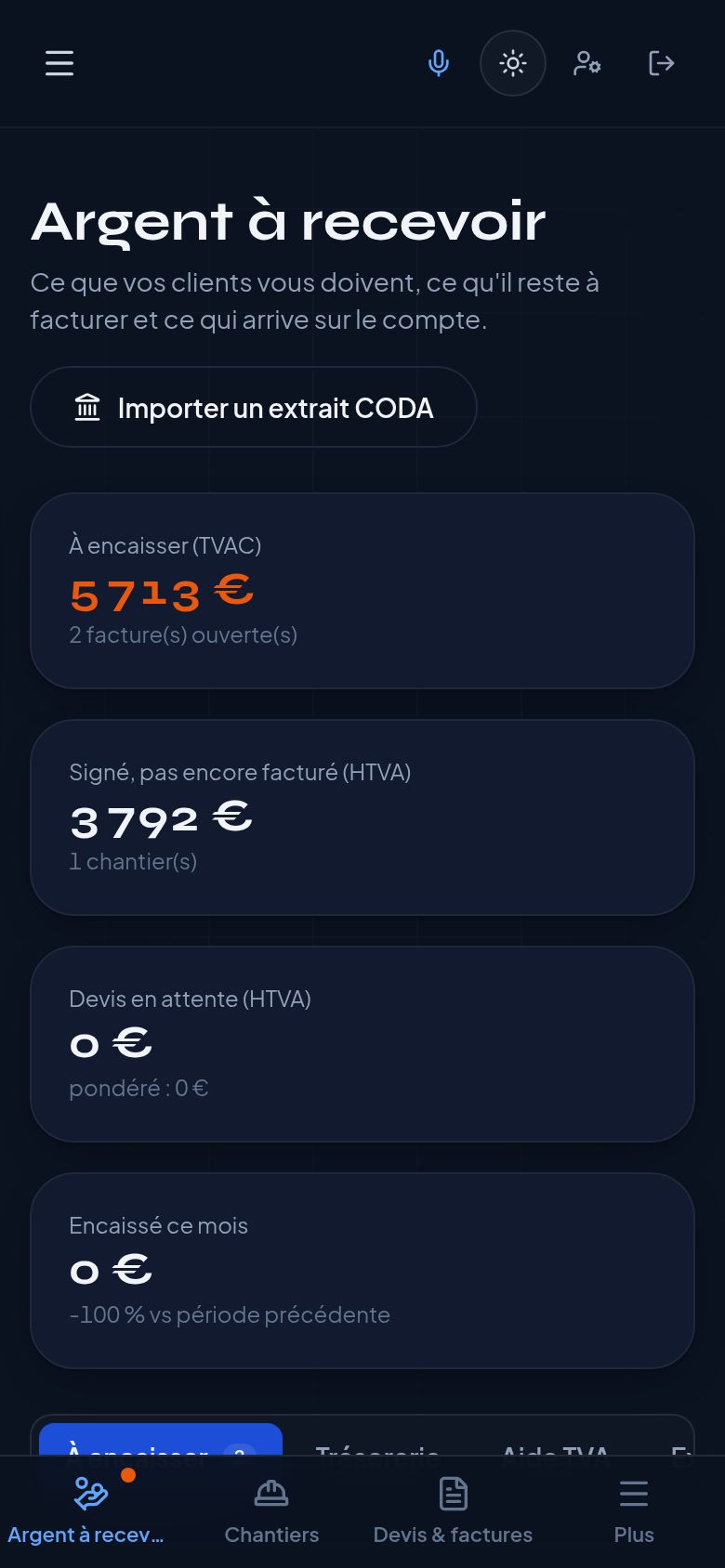Image resolution: width=725 pixels, height=1568 pixels.
Task: Go to Chantiers via the helmet icon
Action: pos(271,1494)
